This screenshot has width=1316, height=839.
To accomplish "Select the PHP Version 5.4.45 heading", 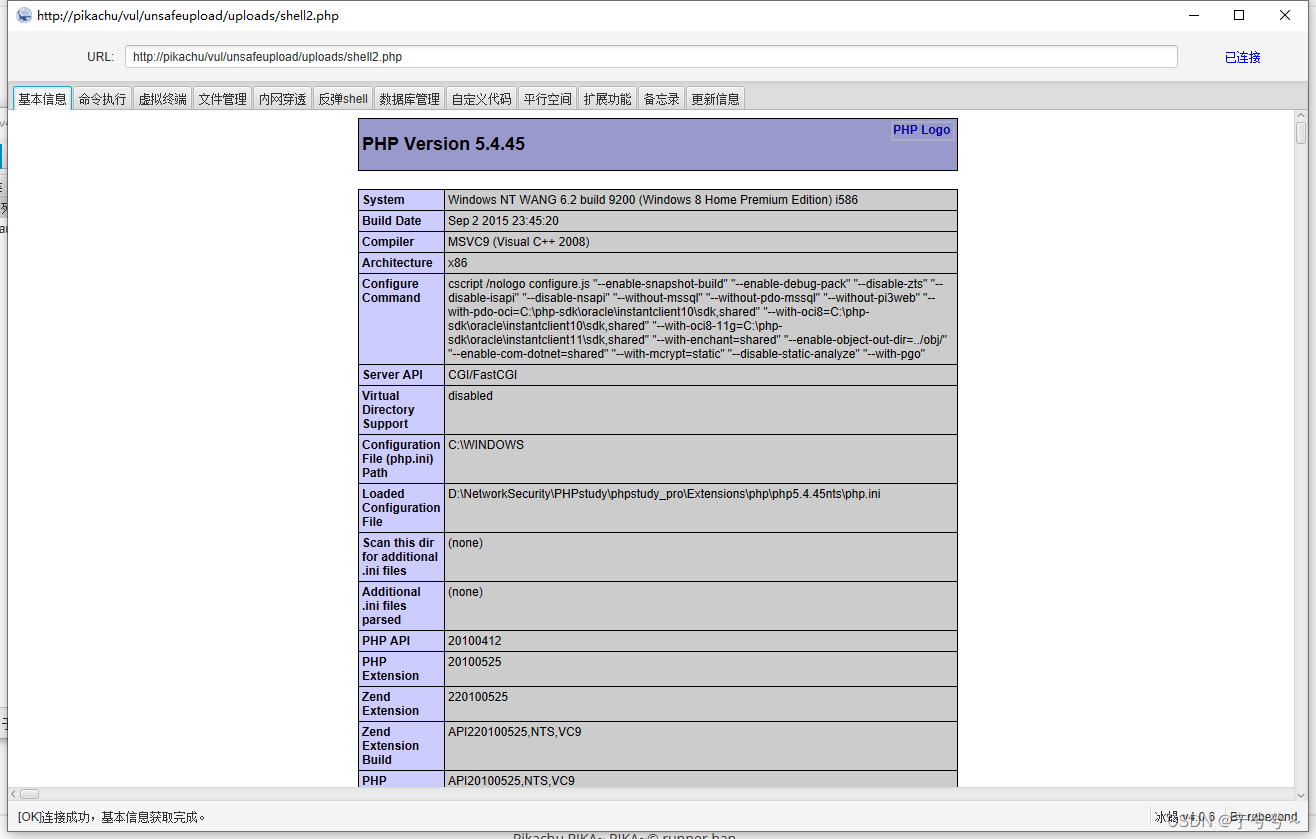I will pyautogui.click(x=443, y=144).
